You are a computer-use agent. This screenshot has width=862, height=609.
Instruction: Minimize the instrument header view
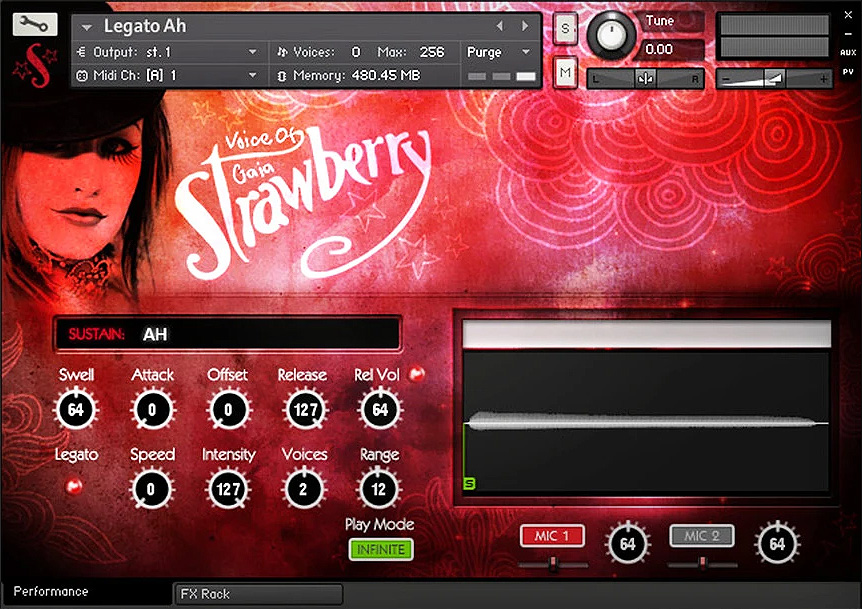[848, 34]
